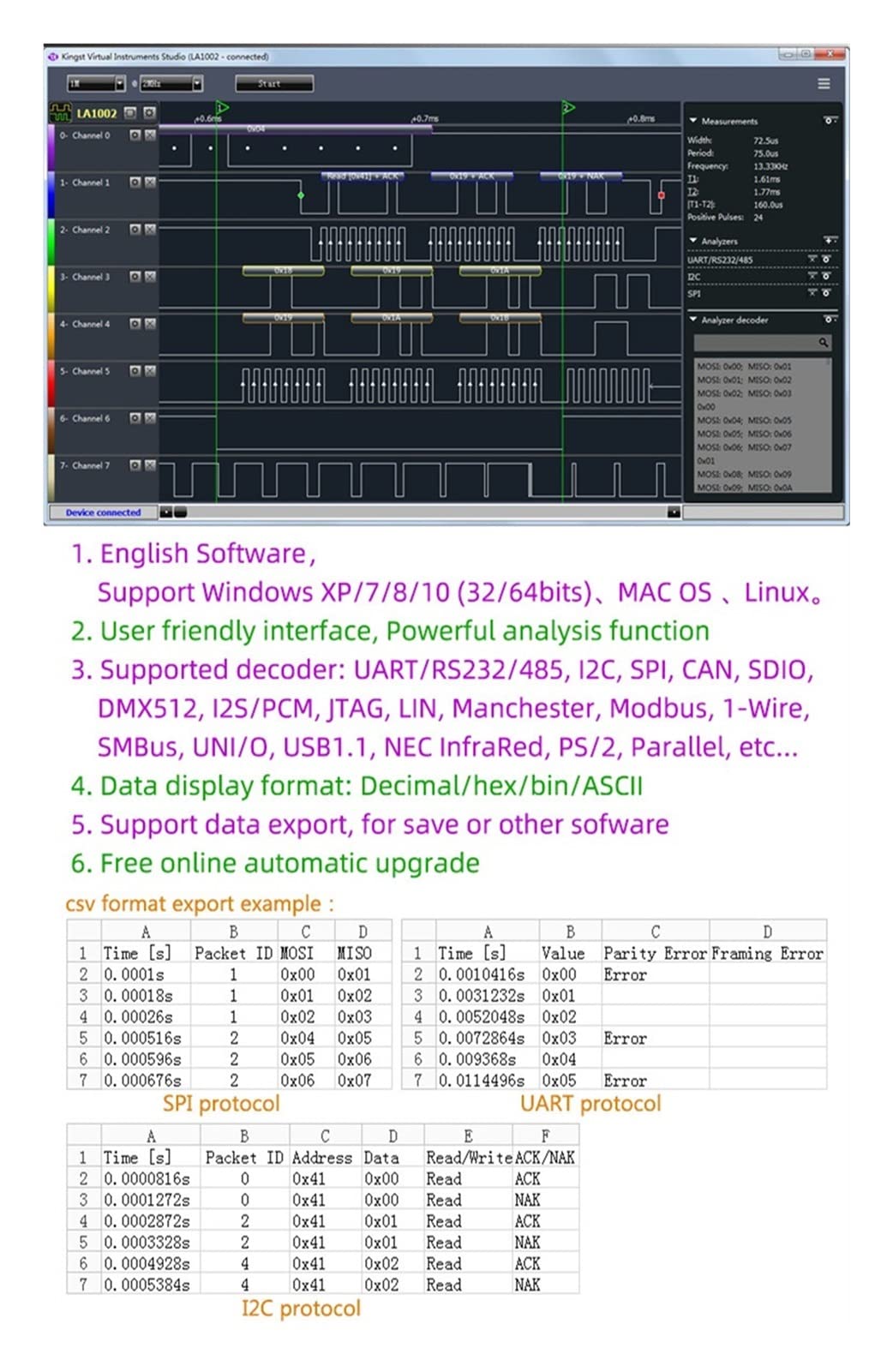Click the LA1002 collapse channels icon
Screen dimensions: 893x1372
[131, 112]
